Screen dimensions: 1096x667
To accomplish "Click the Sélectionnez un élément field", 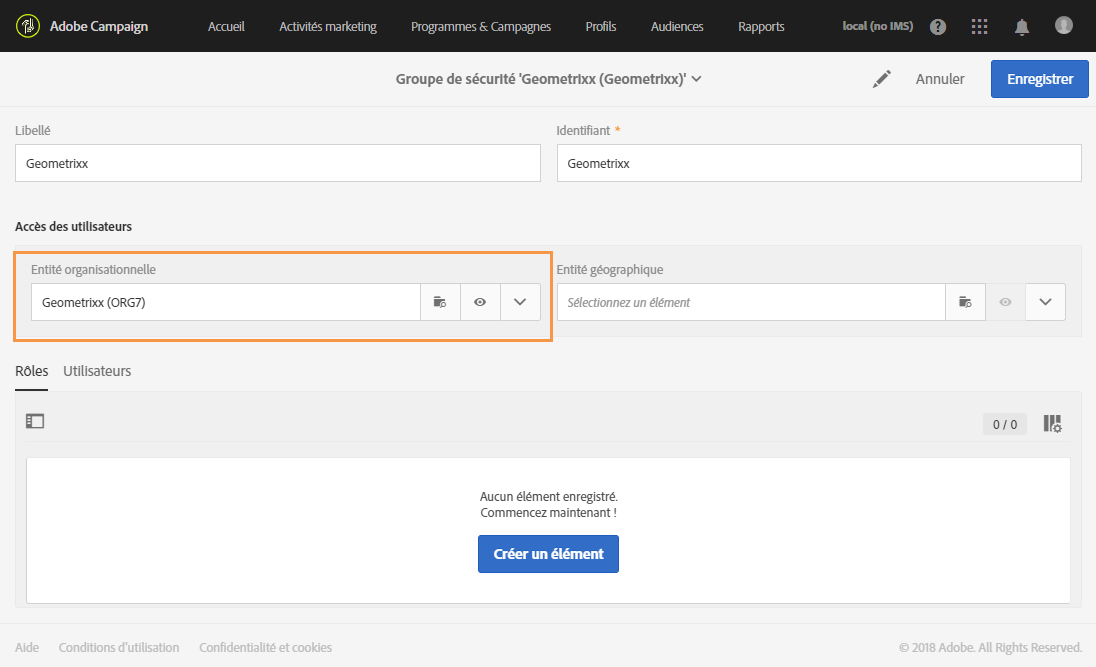I will (x=751, y=302).
